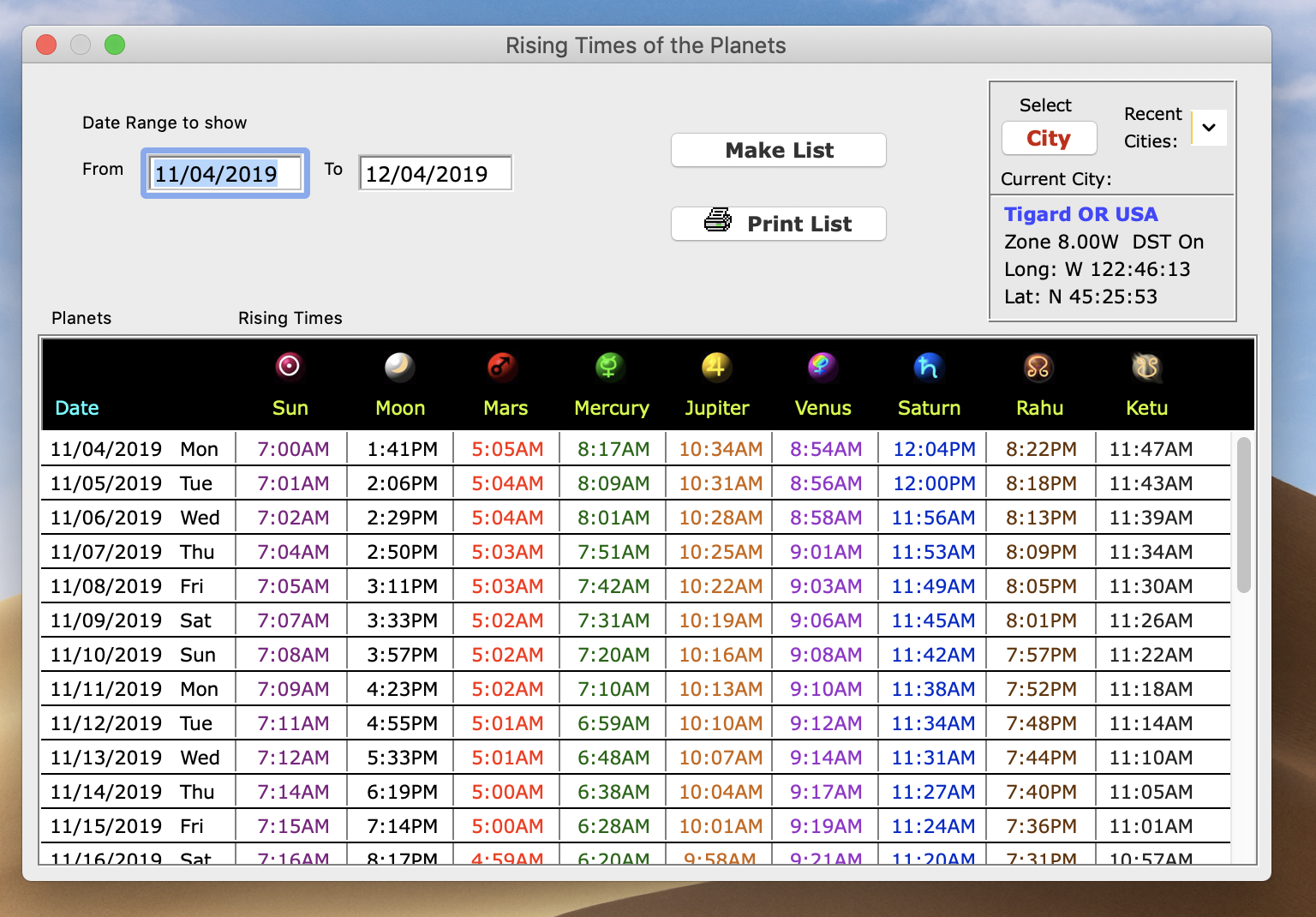
Task: Click the Moon planet icon
Action: coord(399,367)
